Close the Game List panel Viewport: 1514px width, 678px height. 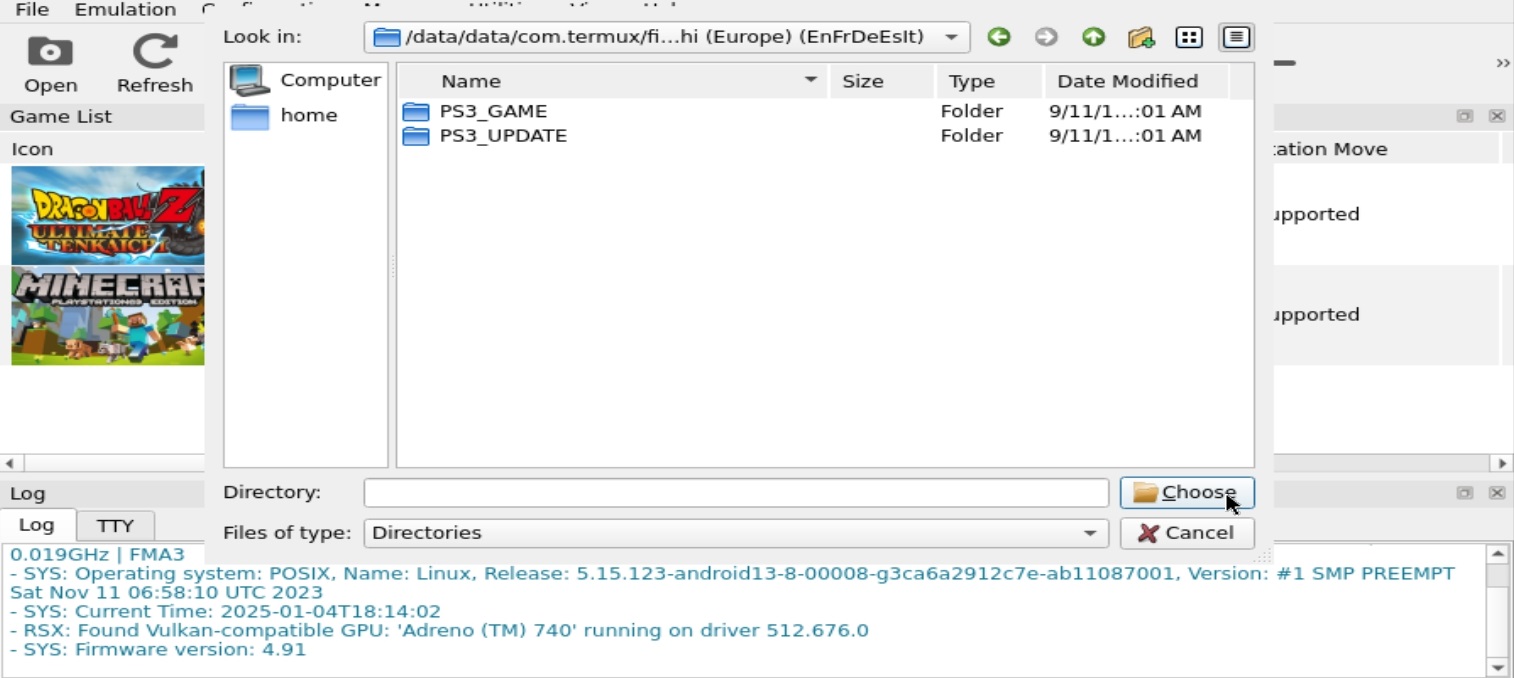[x=1497, y=116]
